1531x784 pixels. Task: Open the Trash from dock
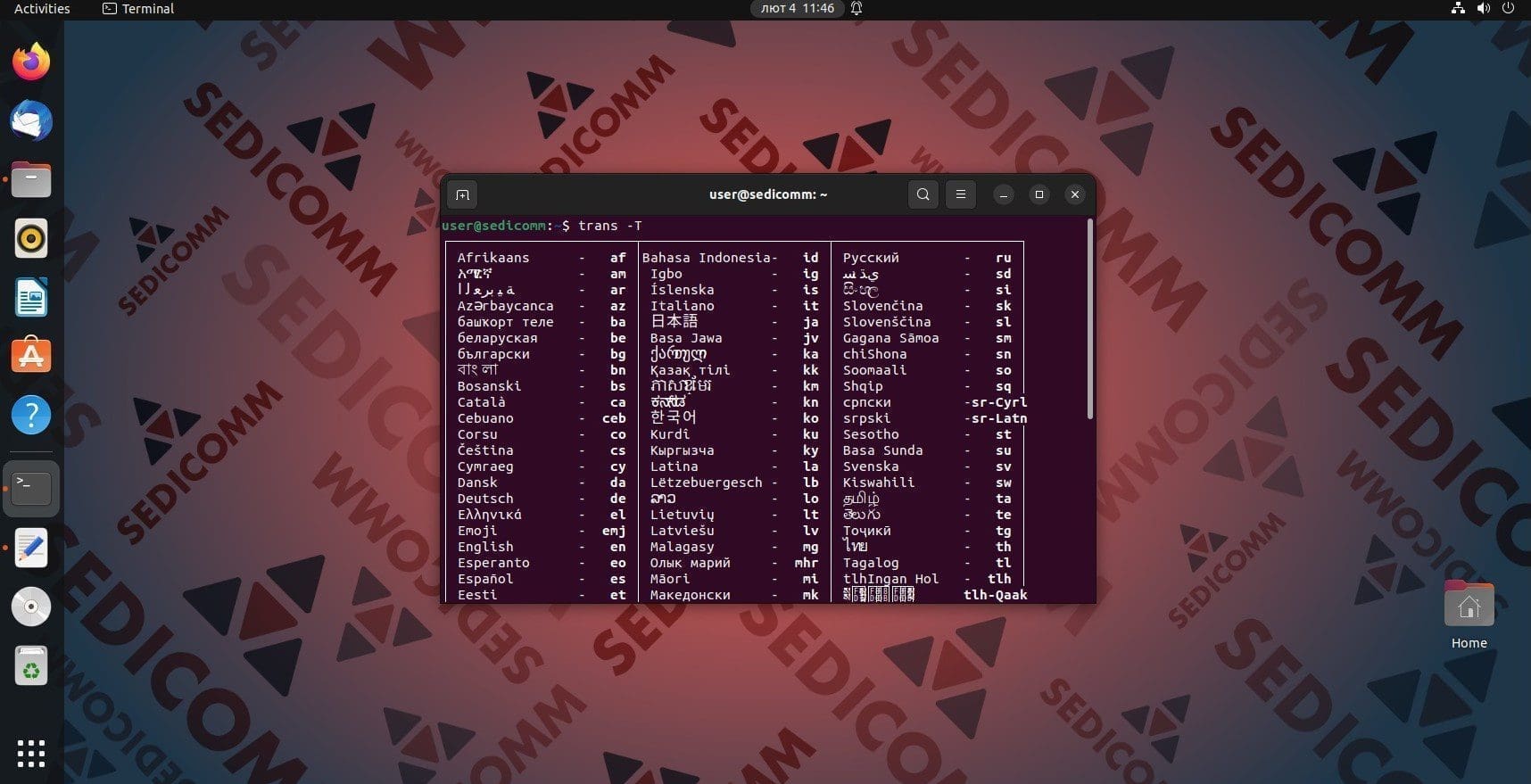click(x=31, y=666)
